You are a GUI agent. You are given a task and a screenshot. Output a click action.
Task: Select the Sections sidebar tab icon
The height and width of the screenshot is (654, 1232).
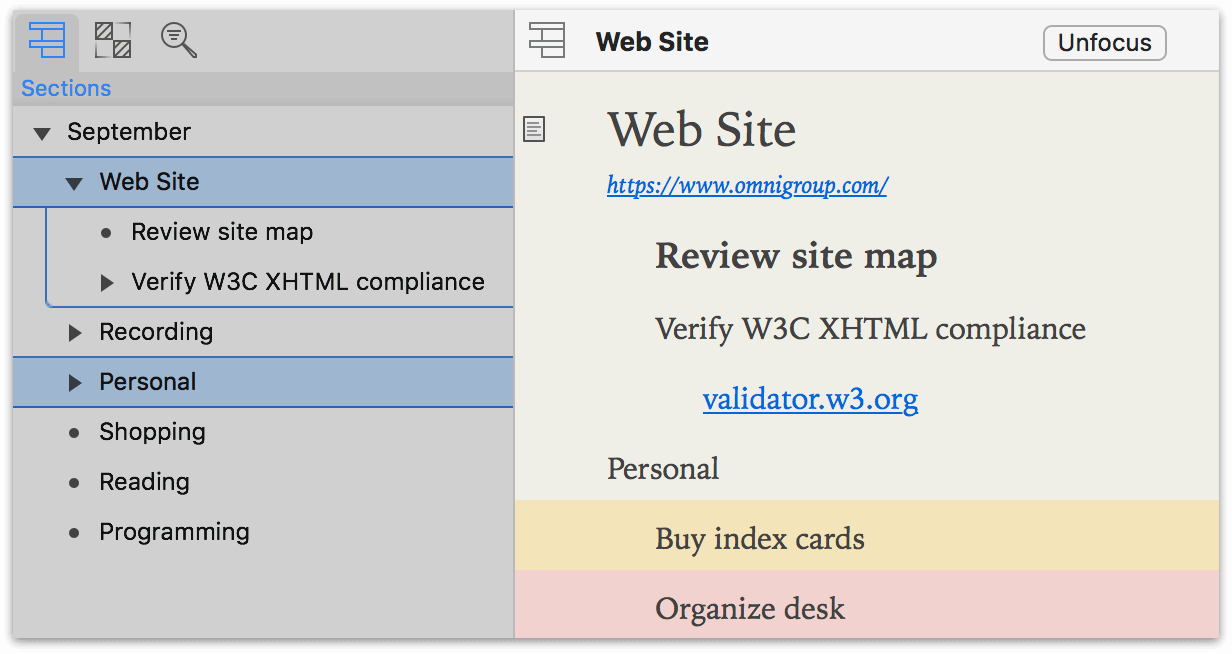click(46, 40)
